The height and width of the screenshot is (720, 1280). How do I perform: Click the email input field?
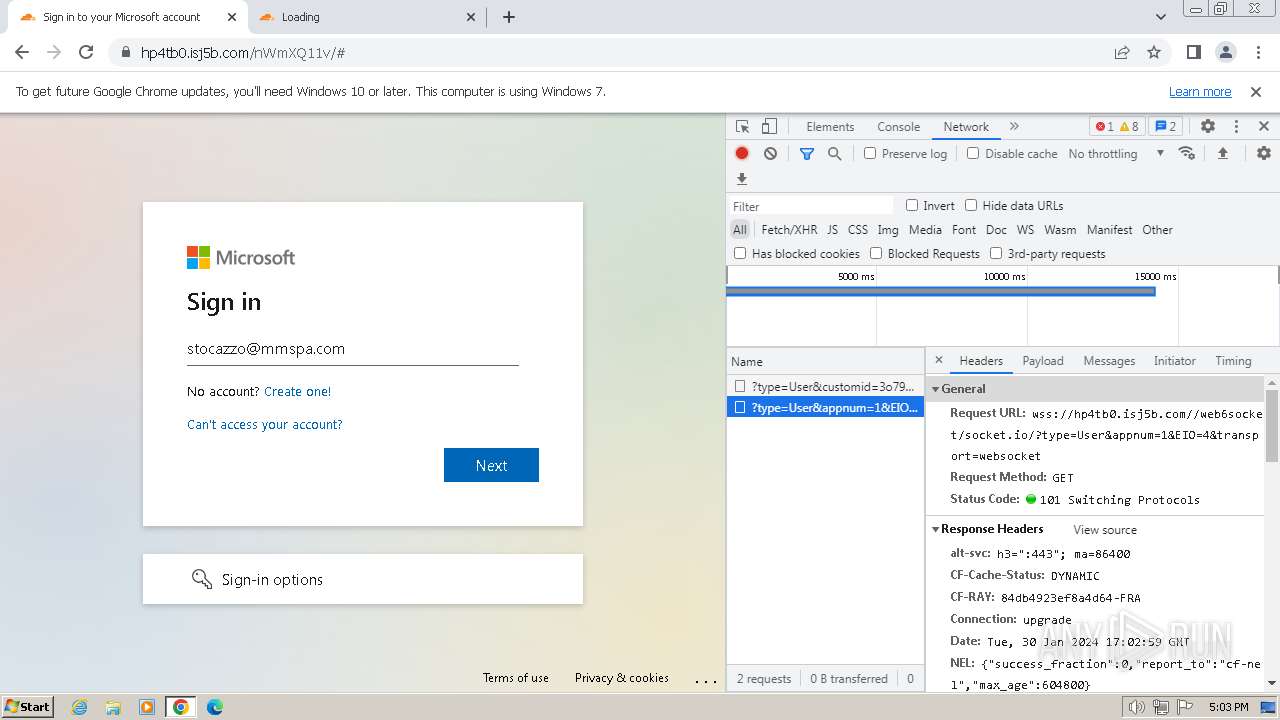pos(353,349)
